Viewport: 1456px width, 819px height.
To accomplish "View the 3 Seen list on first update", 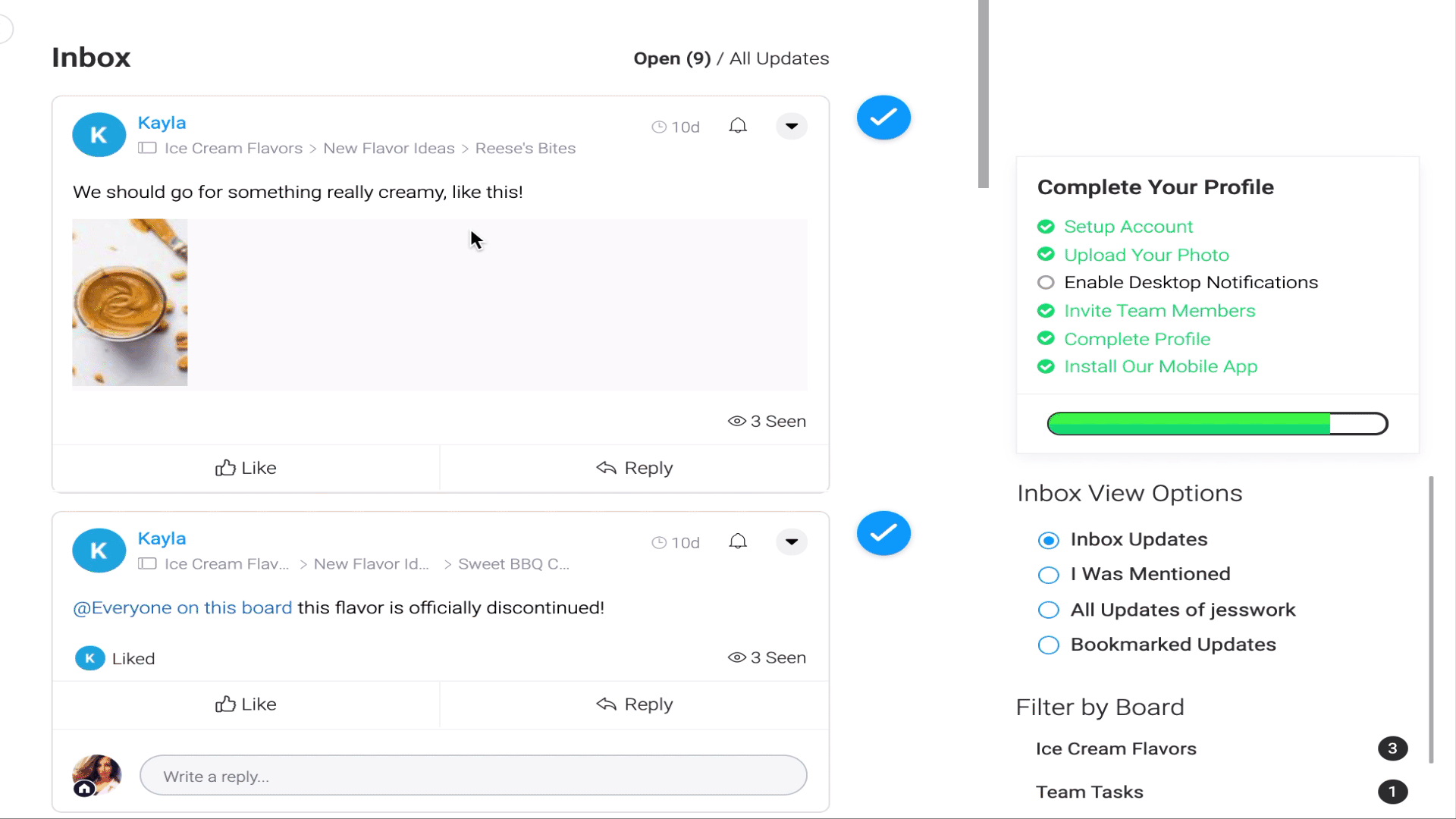I will point(767,421).
